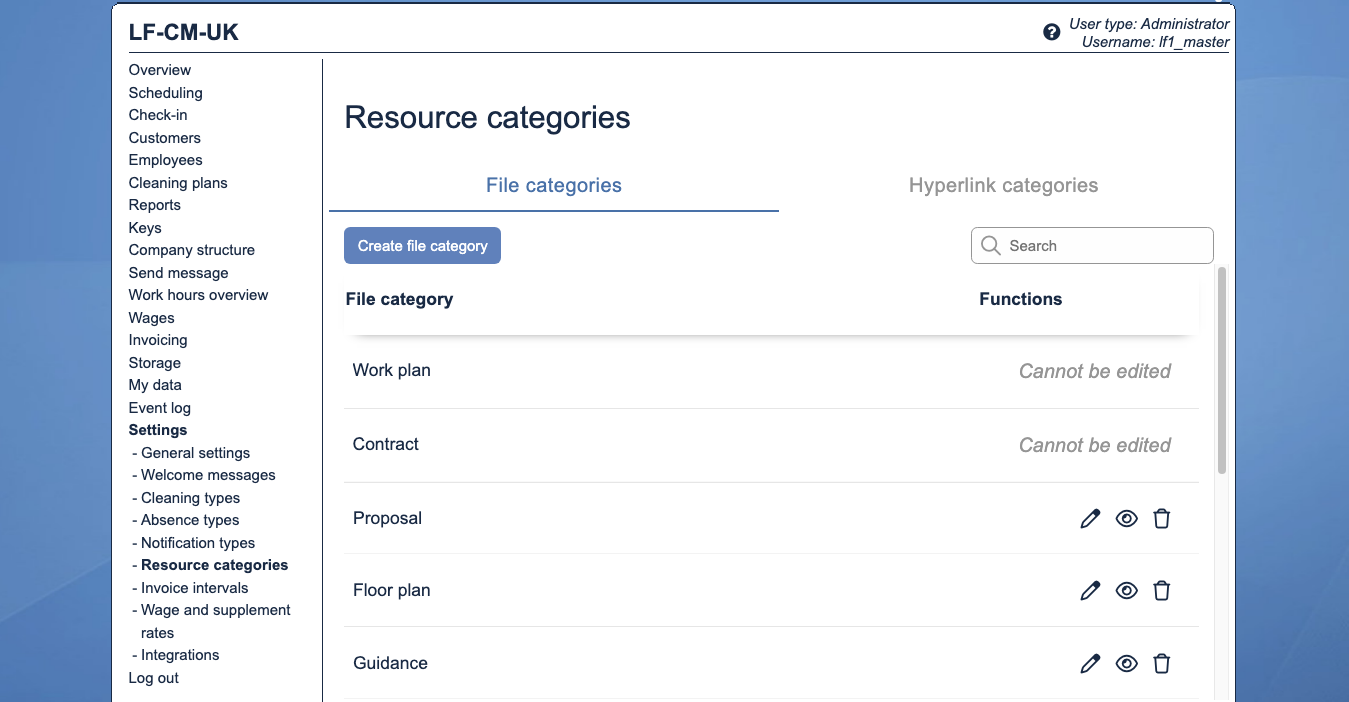Edit the Guidance file category
This screenshot has width=1349, height=702.
1090,663
